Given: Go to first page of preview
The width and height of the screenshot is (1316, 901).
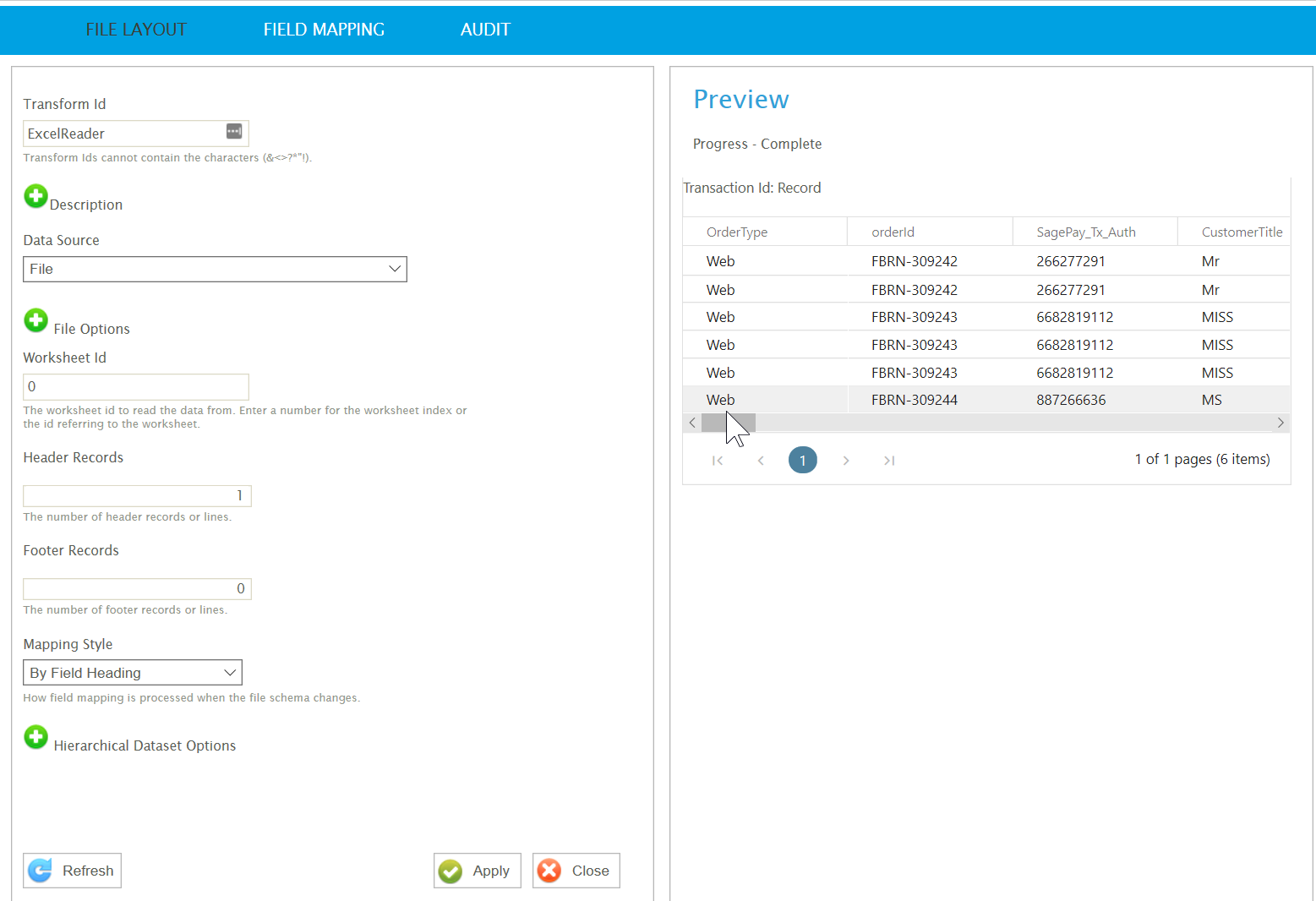Looking at the screenshot, I should click(718, 461).
